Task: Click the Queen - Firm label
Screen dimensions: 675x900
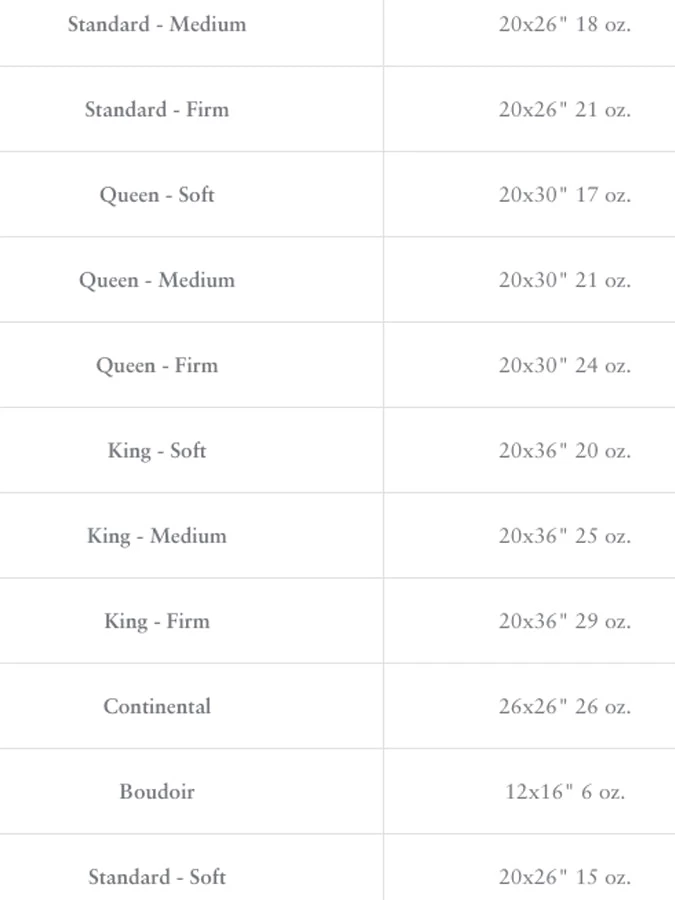Action: point(157,365)
